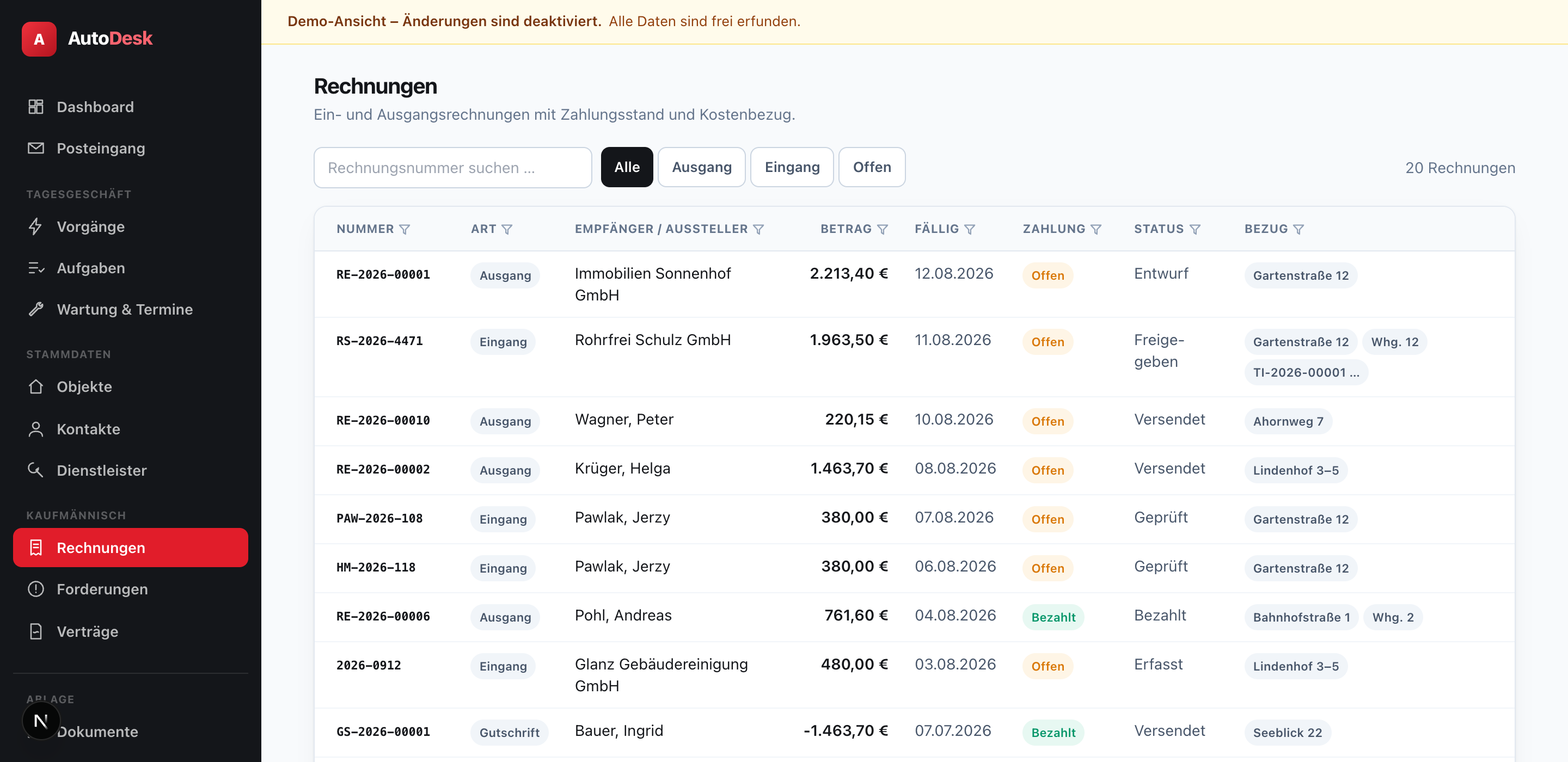1568x762 pixels.
Task: Open invoice RE-2026-00001
Action: 383,274
